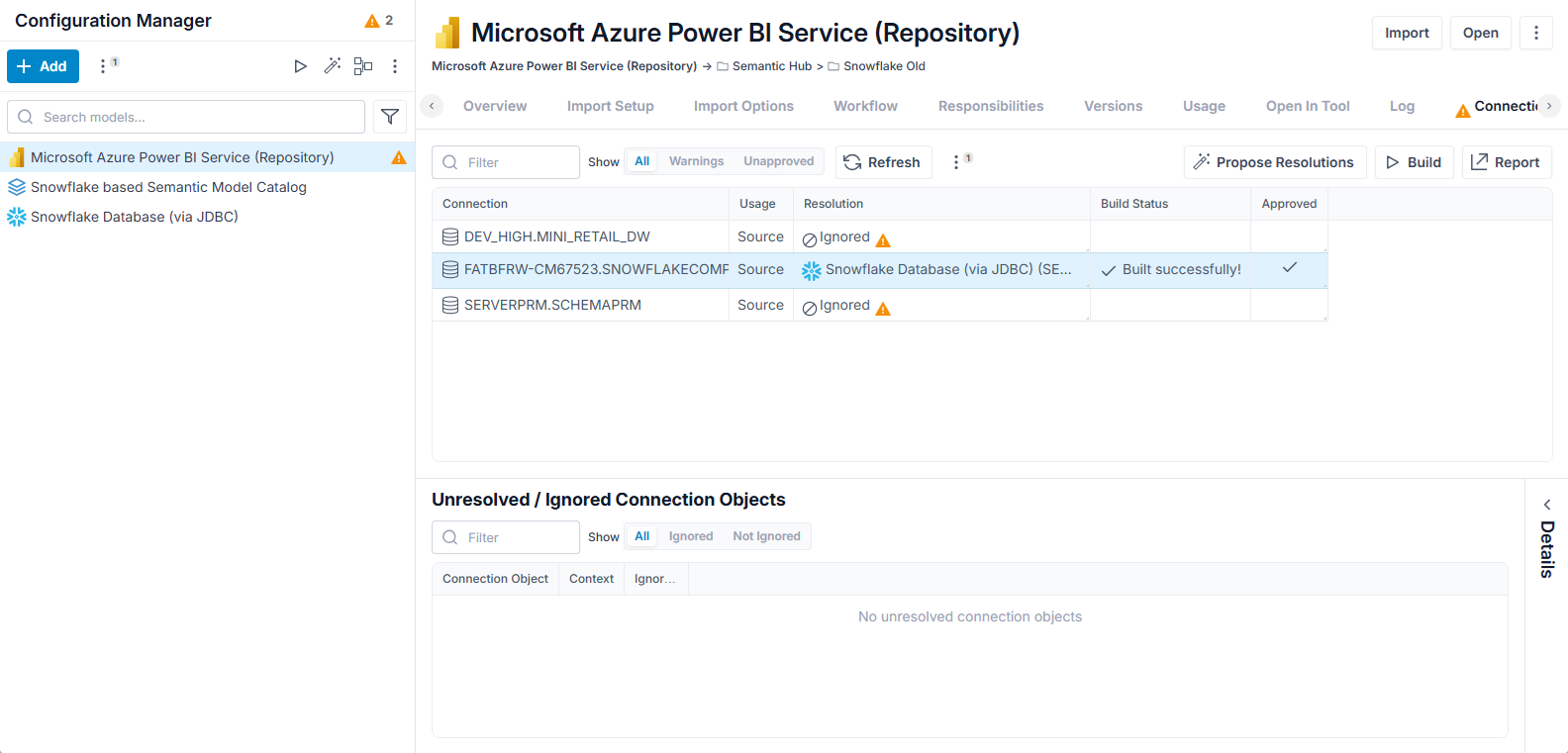Click the Refresh button
This screenshot has width=1568, height=753.
[x=883, y=162]
